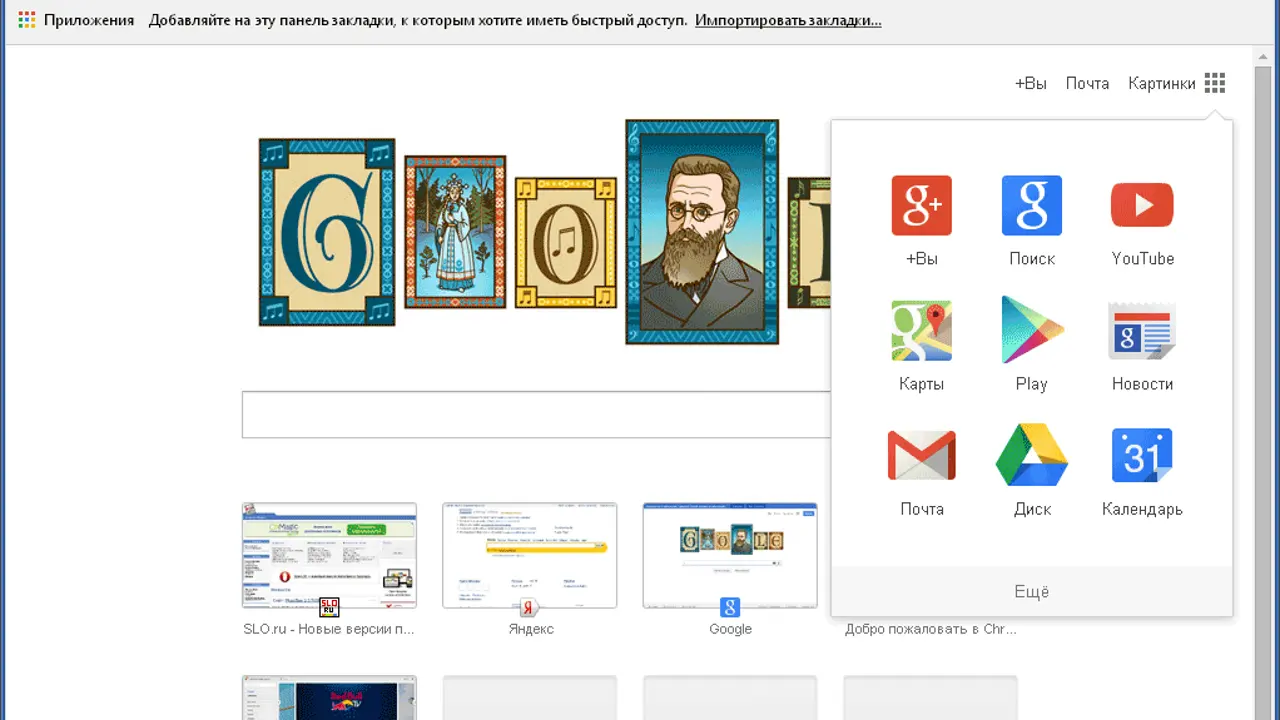Image resolution: width=1280 pixels, height=720 pixels.
Task: Open the SLO.ru most-visited thumbnail
Action: coord(329,555)
